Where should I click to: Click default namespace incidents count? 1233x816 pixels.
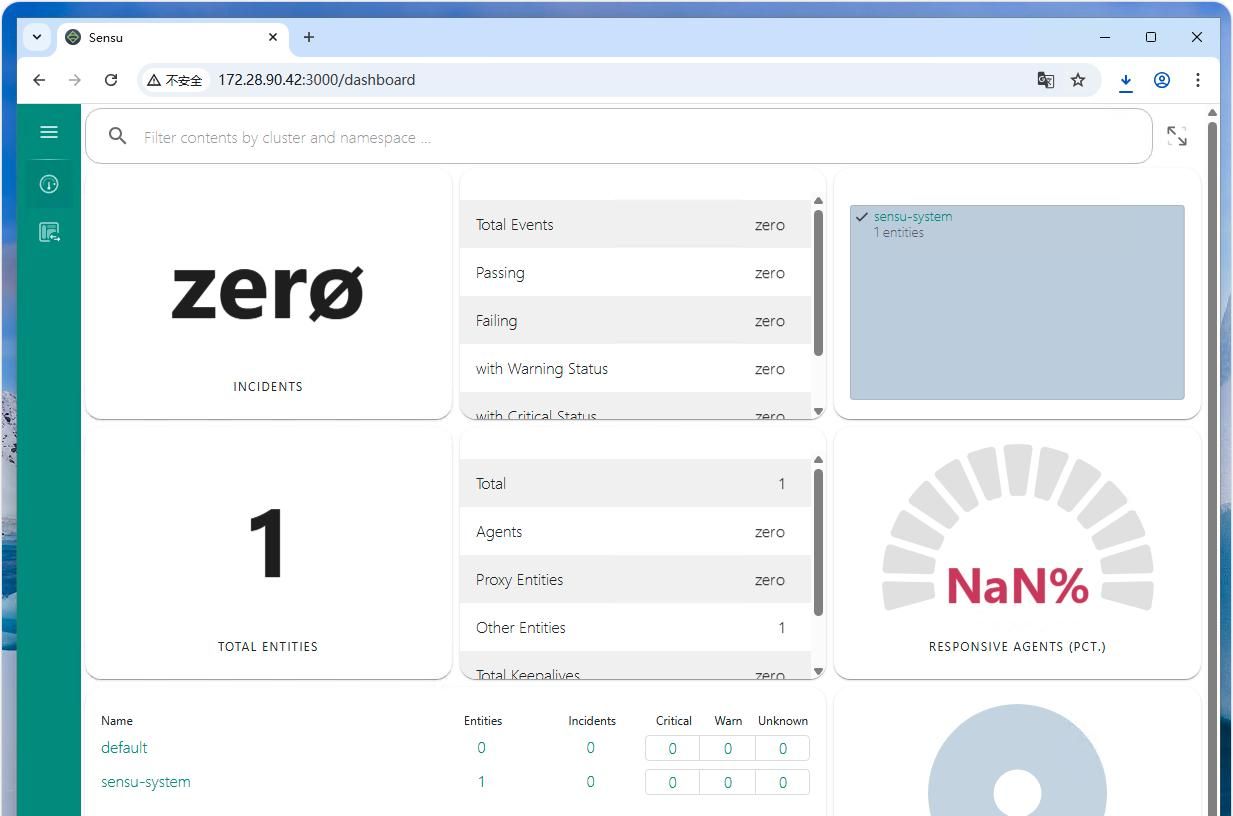[590, 748]
